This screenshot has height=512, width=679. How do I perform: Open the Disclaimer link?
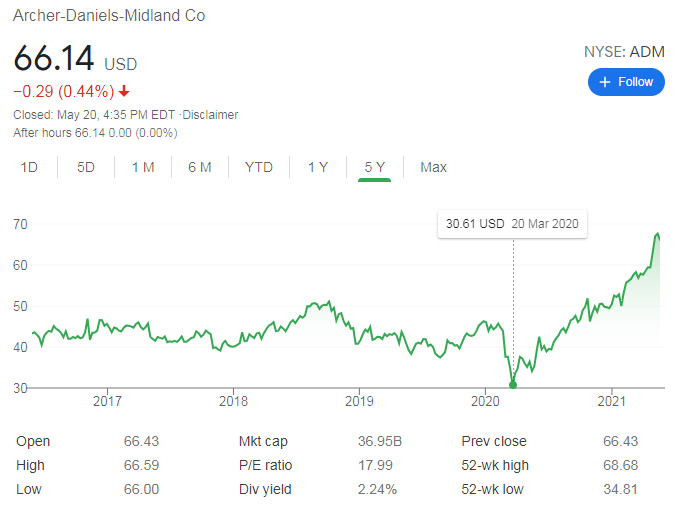(210, 115)
